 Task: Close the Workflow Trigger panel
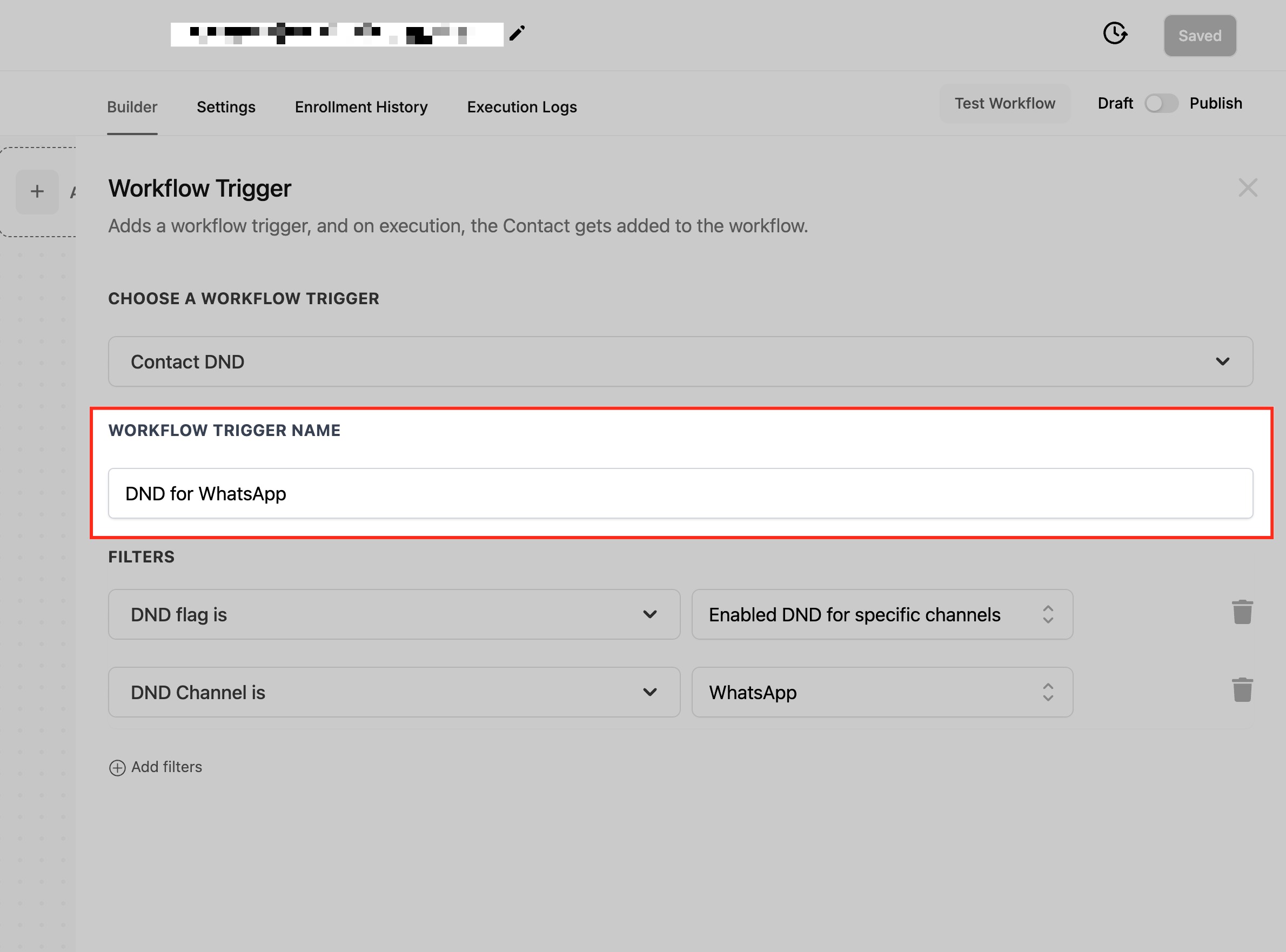click(x=1248, y=188)
